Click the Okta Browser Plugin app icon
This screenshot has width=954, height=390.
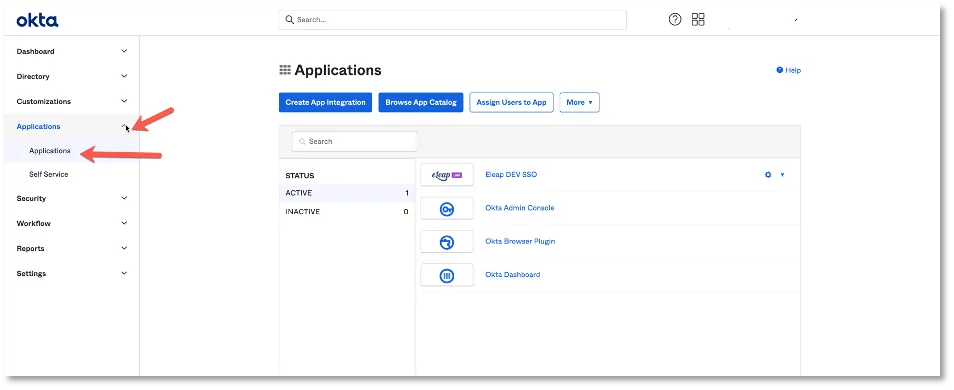[x=447, y=242]
